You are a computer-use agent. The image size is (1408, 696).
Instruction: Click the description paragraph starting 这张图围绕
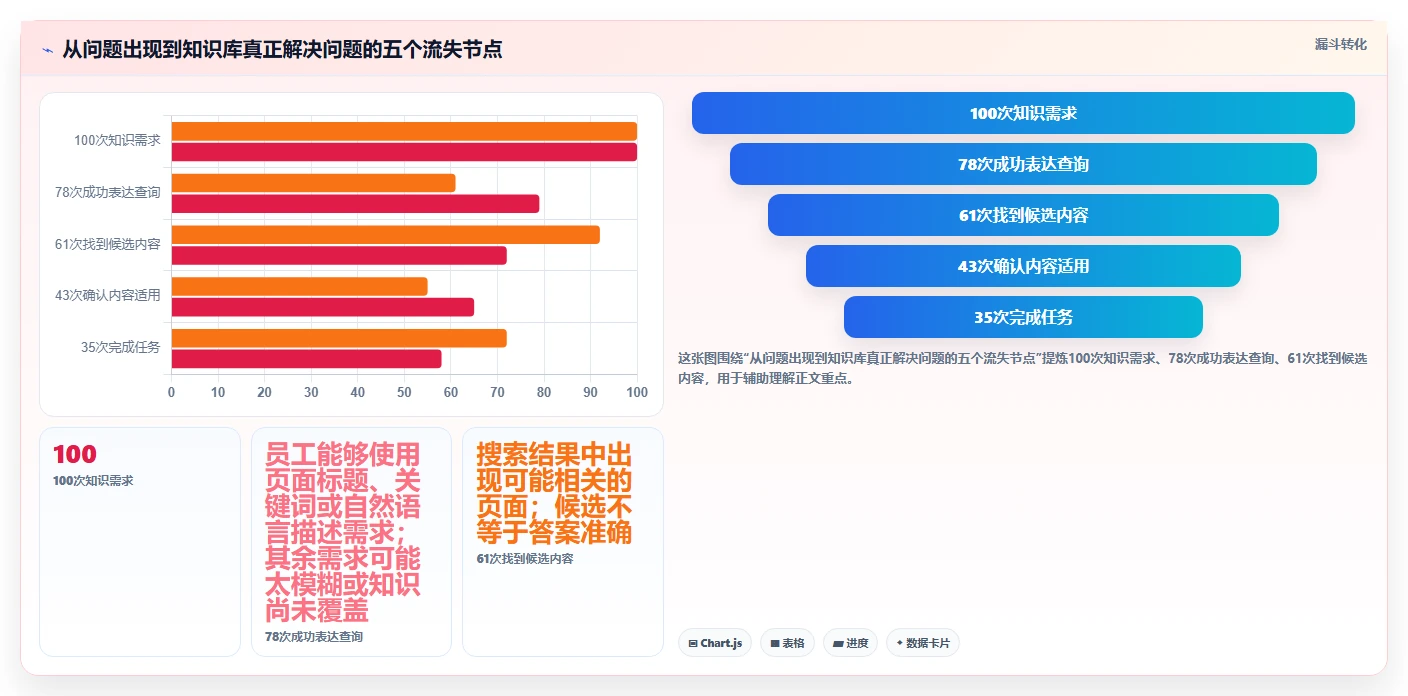[1023, 368]
